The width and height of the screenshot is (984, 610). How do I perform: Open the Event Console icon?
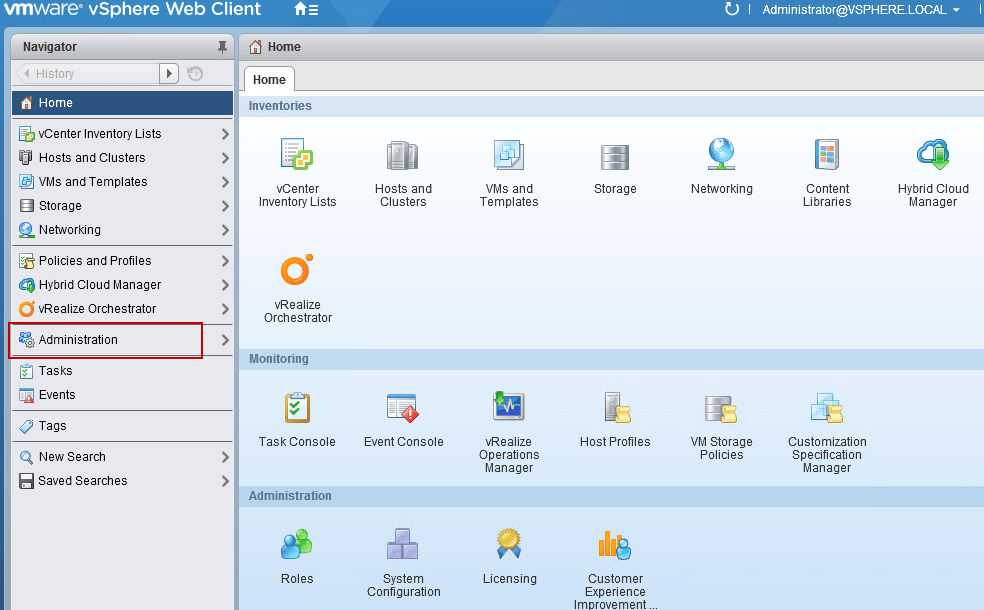pyautogui.click(x=403, y=408)
